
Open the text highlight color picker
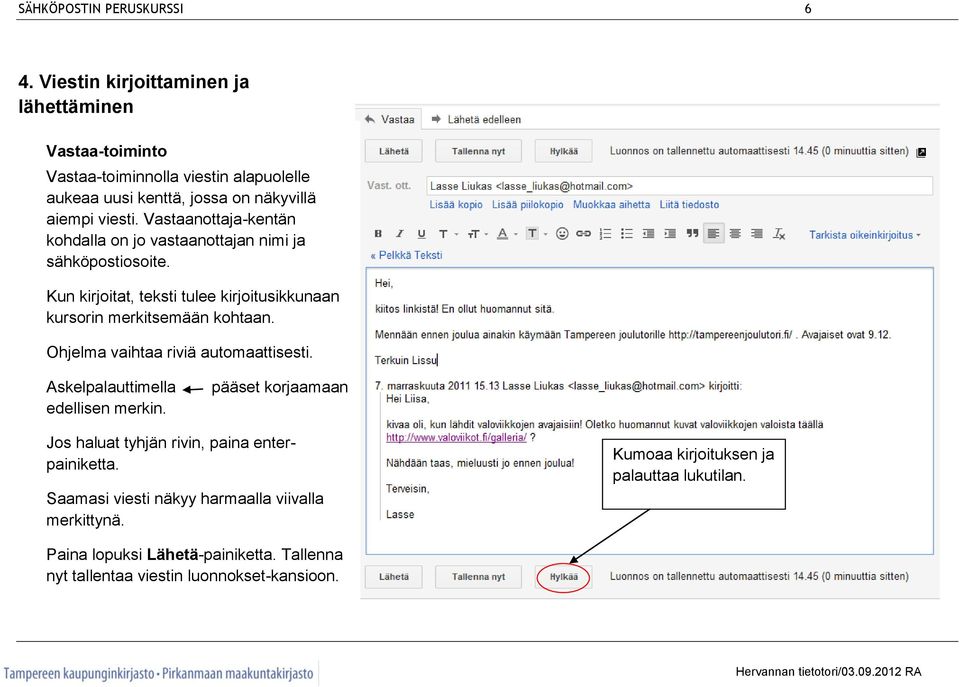536,234
